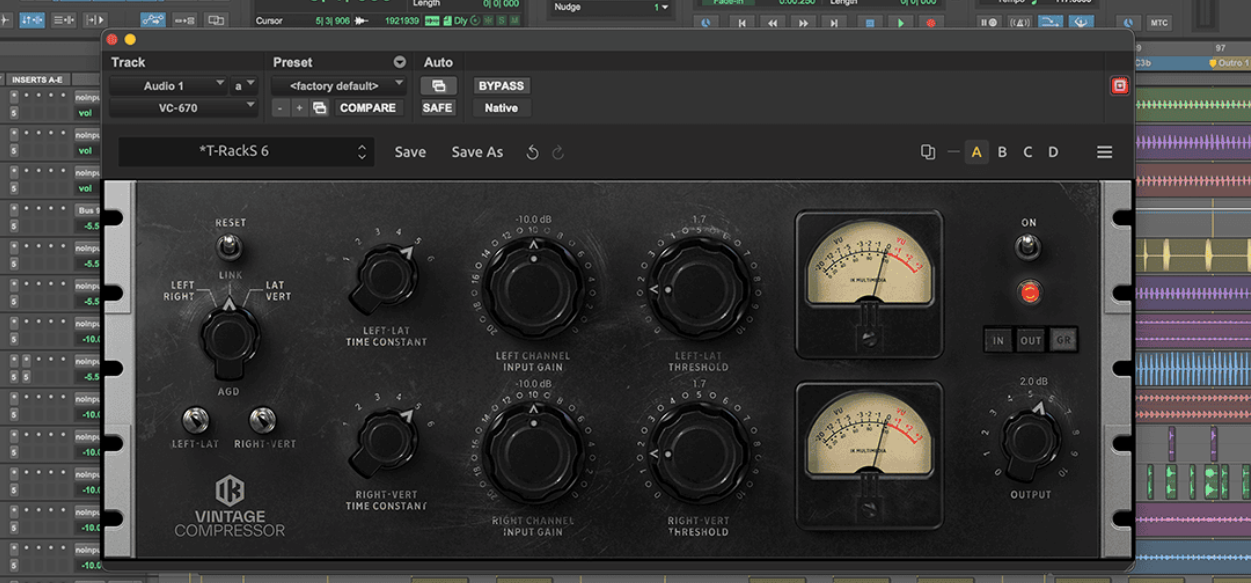Click the Native format button

(501, 108)
